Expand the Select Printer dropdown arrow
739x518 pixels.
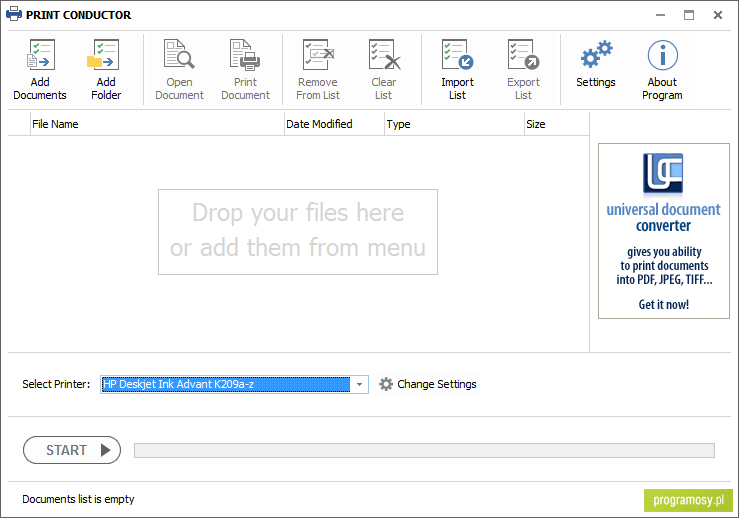coord(359,385)
